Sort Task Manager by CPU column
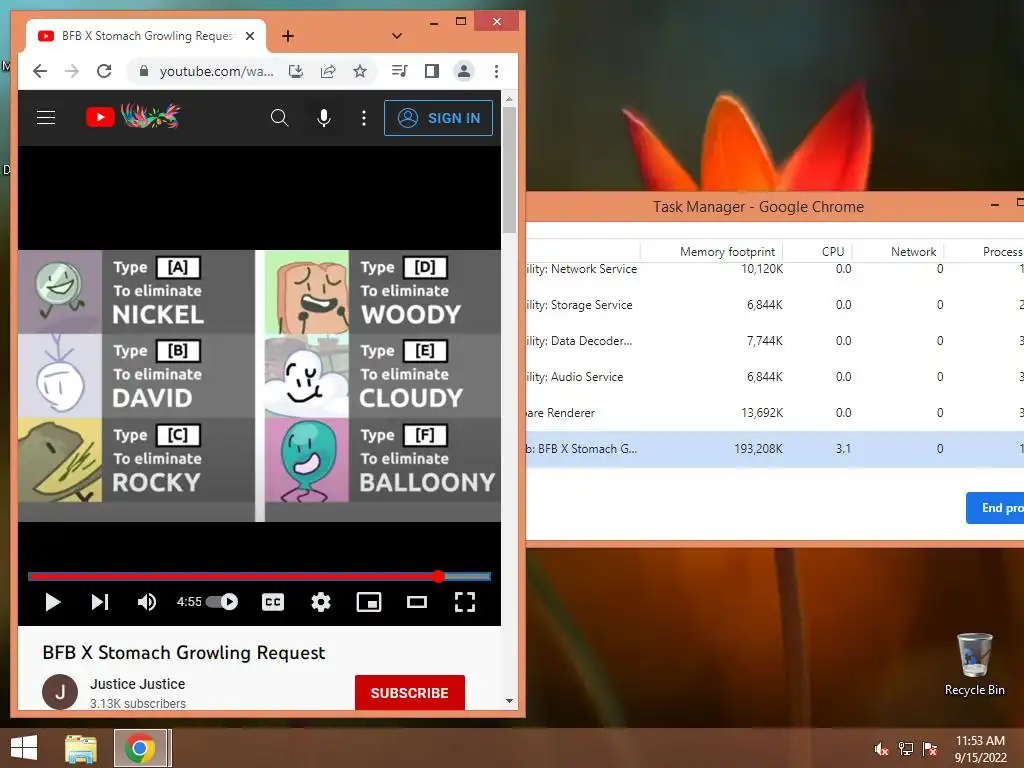Viewport: 1024px width, 768px height. (833, 251)
